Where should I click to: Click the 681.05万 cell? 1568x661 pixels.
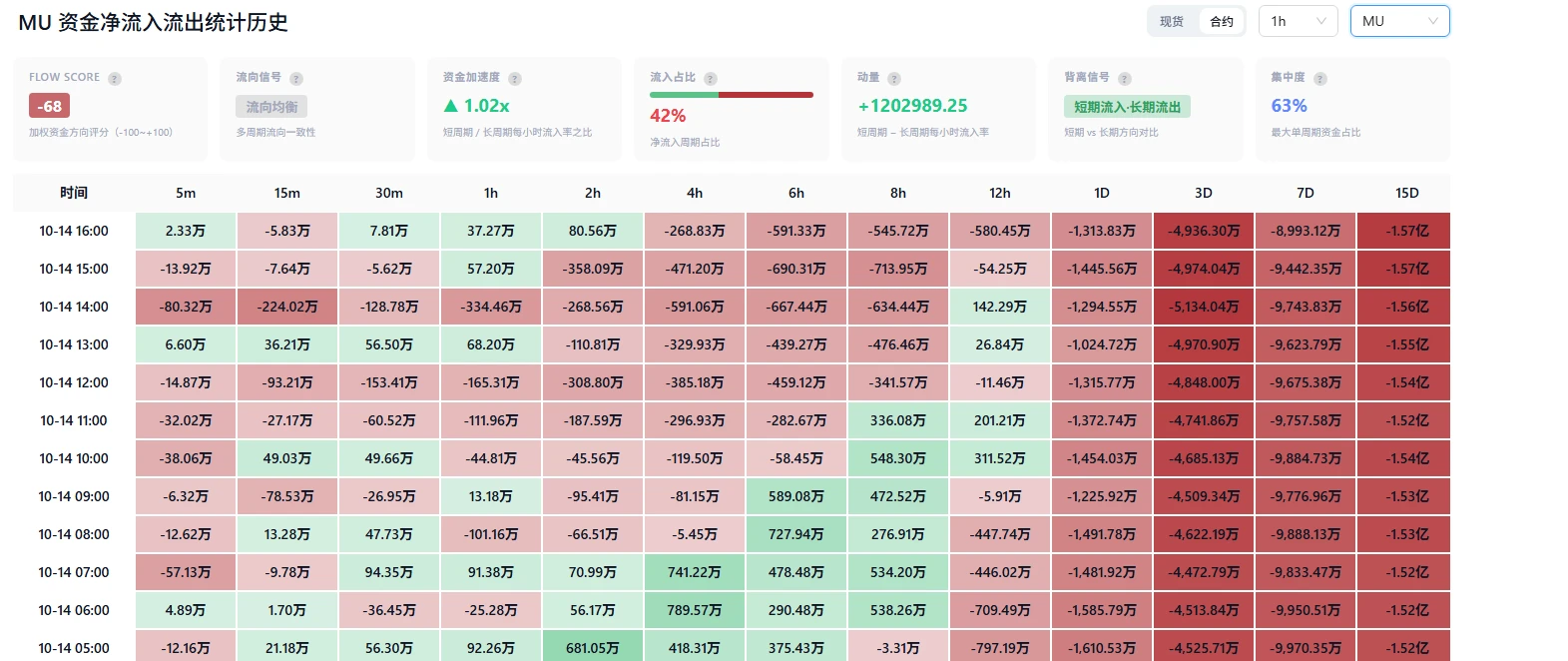pos(593,648)
